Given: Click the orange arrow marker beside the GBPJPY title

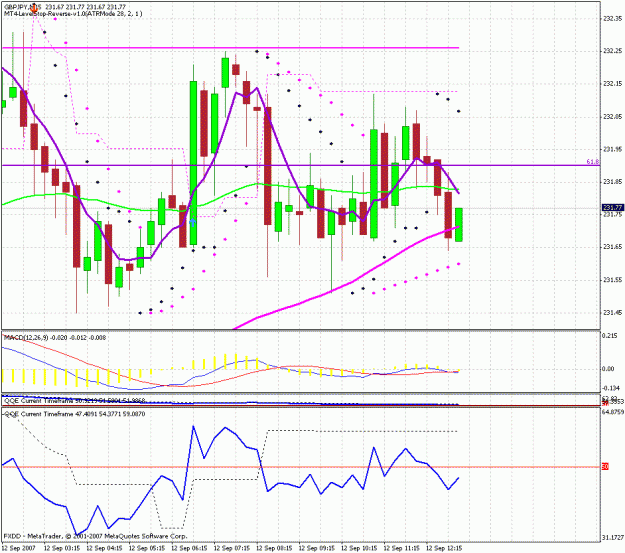Looking at the screenshot, I should (x=34, y=7).
